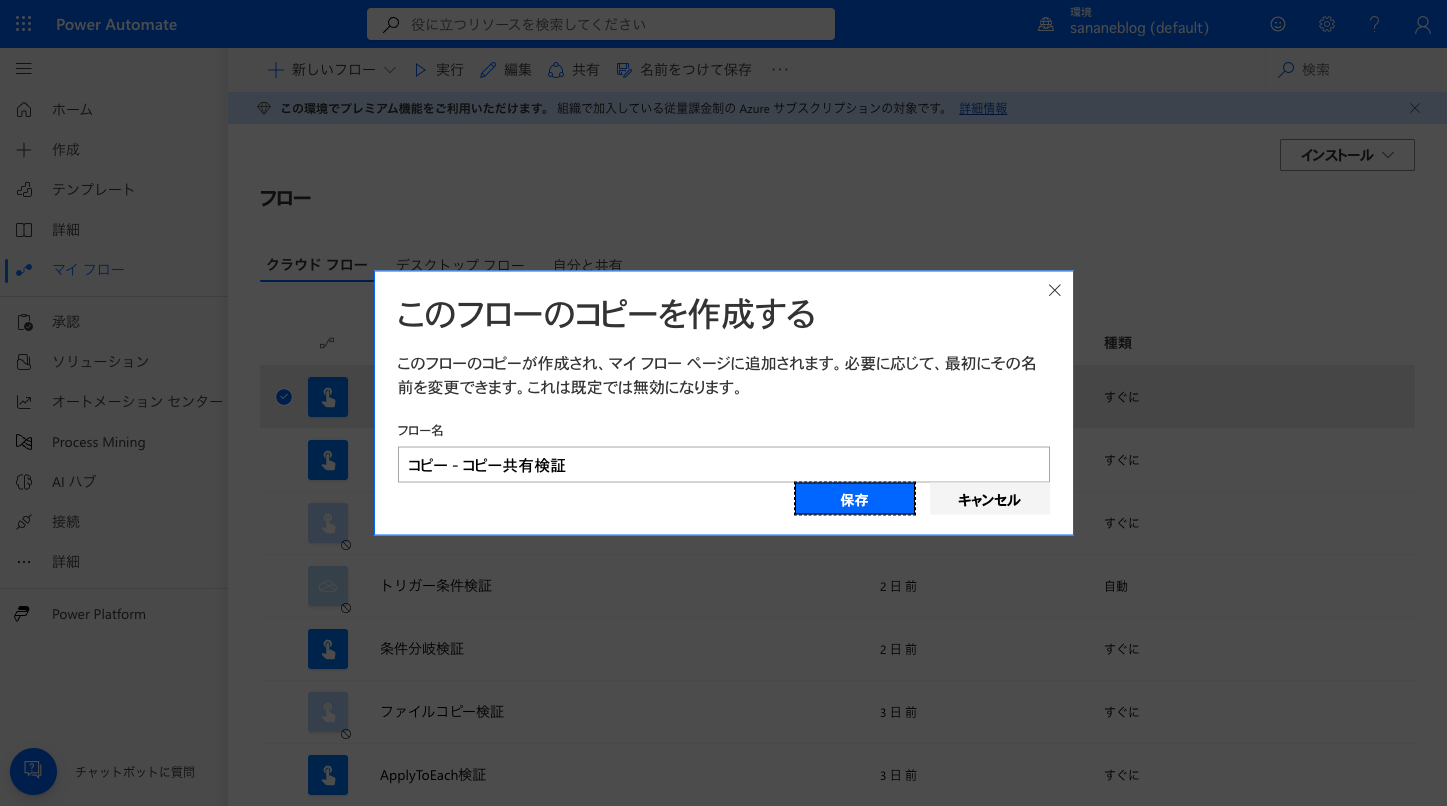Click the ApplyToEach検証 row flow icon
The image size is (1447, 806).
pyautogui.click(x=328, y=775)
